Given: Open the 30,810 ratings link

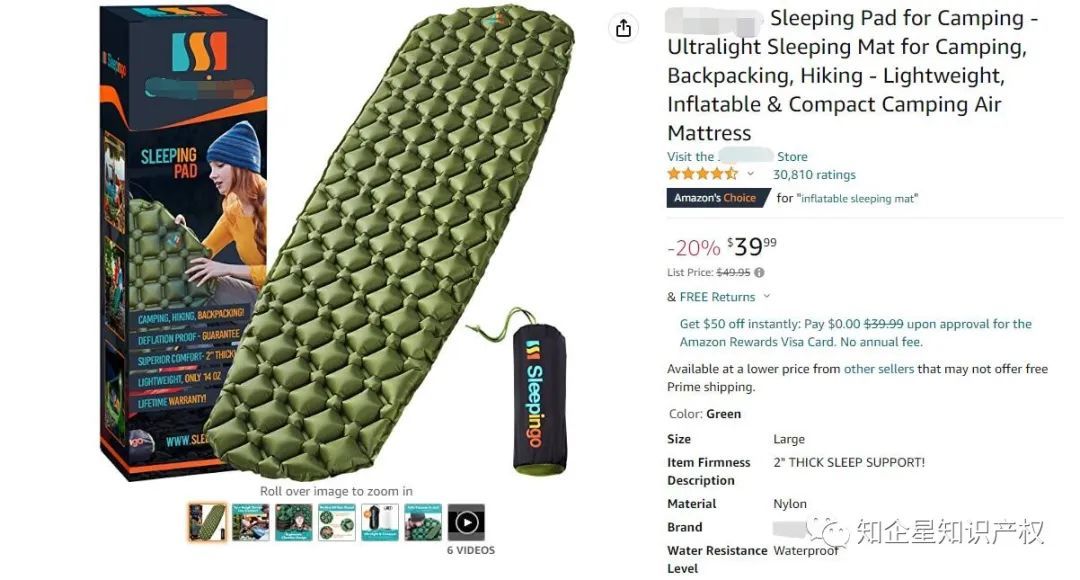Looking at the screenshot, I should (x=814, y=175).
